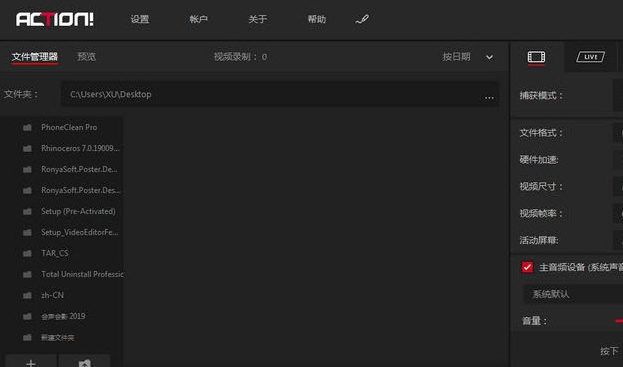Click folder icon beside PhoneClean Pro

coord(27,127)
